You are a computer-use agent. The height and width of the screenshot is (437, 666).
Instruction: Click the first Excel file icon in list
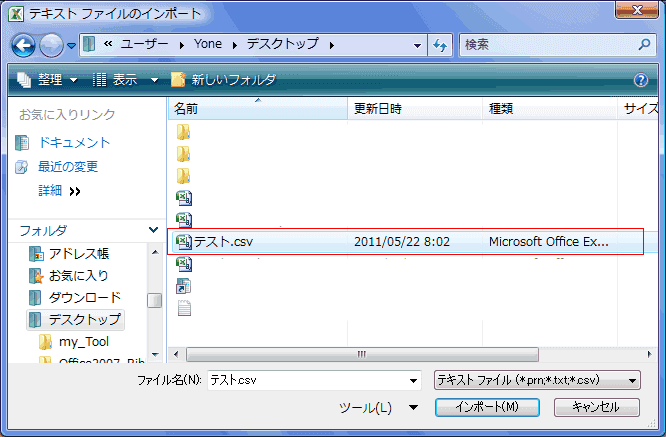184,198
